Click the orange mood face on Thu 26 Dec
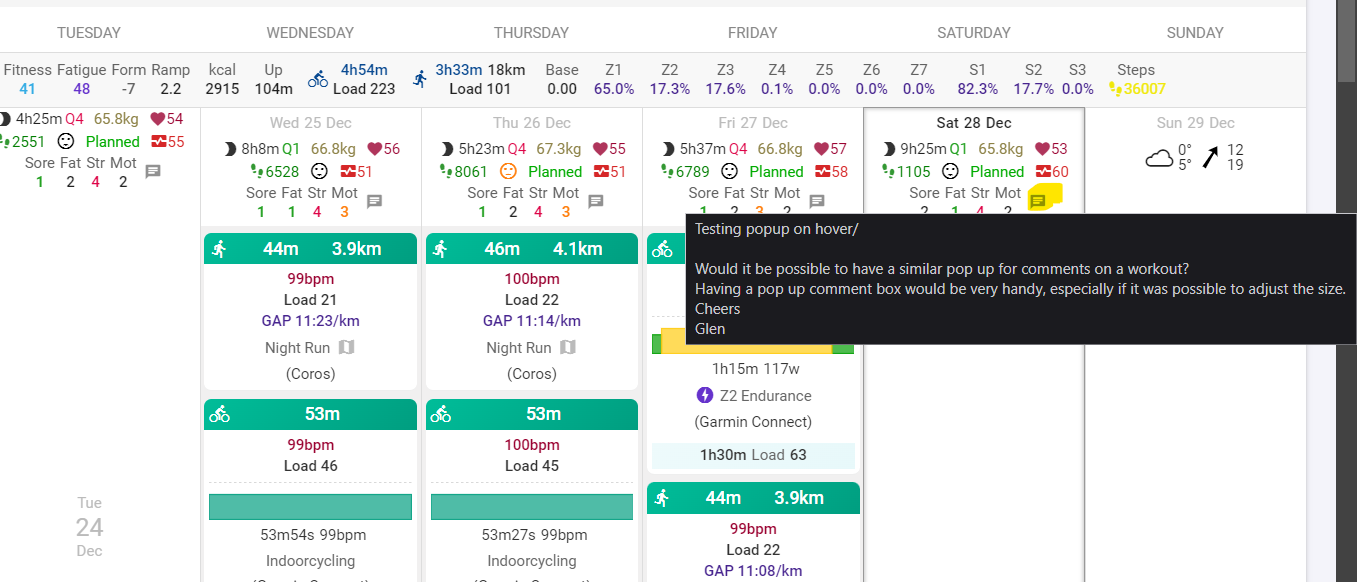This screenshot has height=582, width=1357. pyautogui.click(x=508, y=171)
